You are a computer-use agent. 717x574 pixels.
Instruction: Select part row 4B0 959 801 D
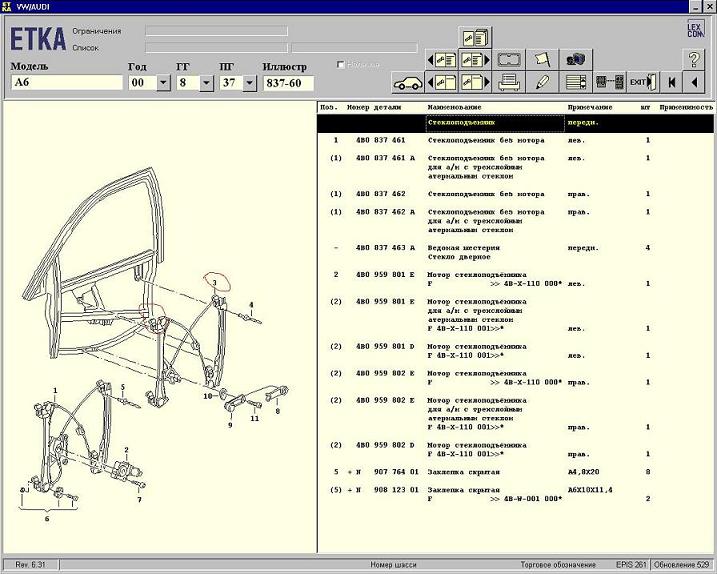pos(515,351)
